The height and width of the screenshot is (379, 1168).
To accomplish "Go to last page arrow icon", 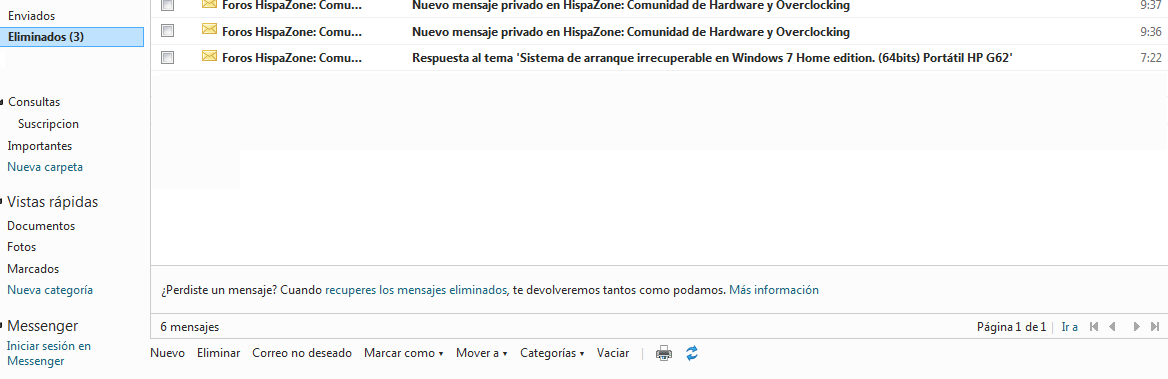I will pyautogui.click(x=1155, y=327).
